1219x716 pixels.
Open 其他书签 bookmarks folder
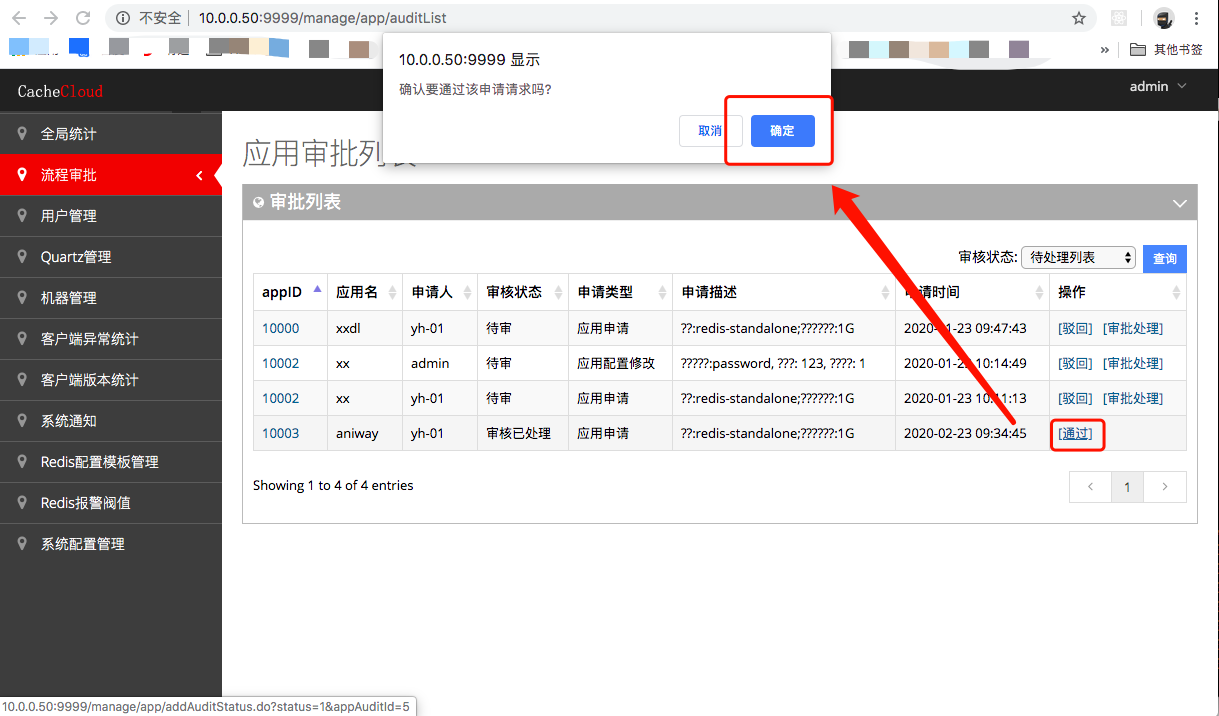coord(1167,49)
